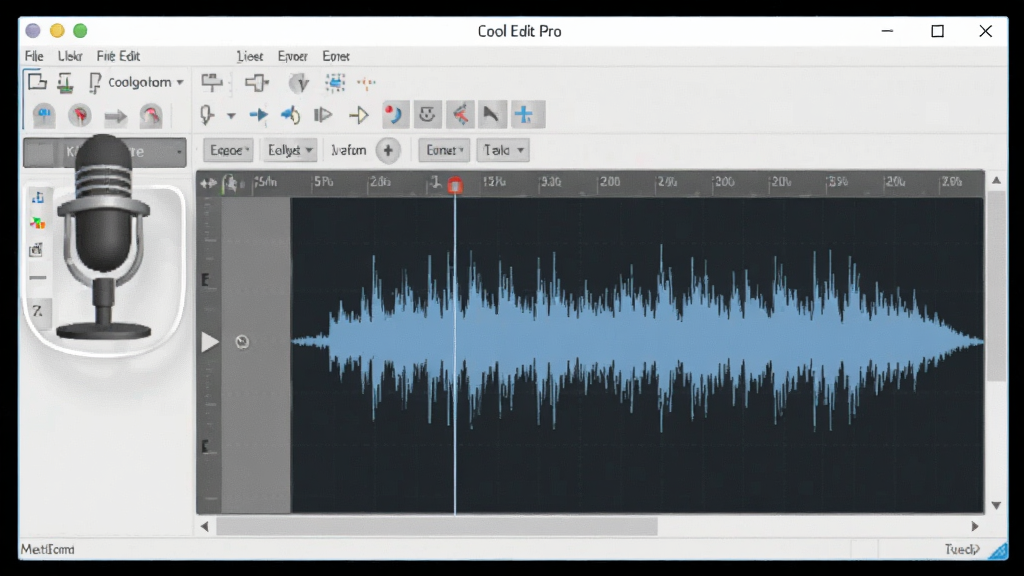The image size is (1024, 576).
Task: Open the Lickr menu
Action: tap(70, 56)
